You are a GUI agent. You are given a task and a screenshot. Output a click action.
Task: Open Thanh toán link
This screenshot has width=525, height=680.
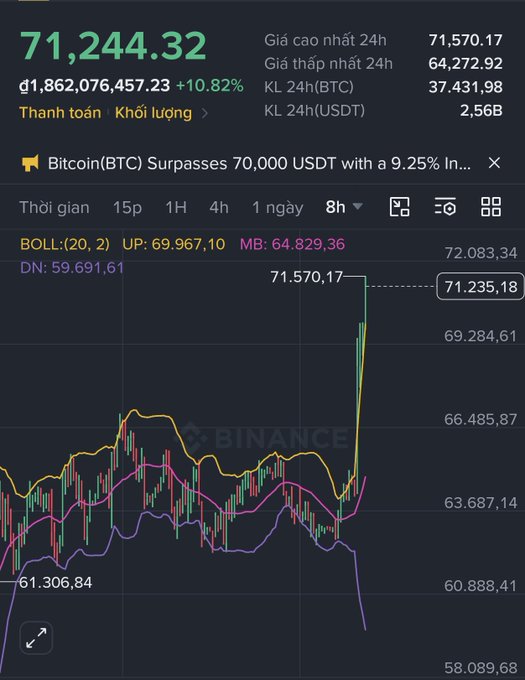pos(60,113)
